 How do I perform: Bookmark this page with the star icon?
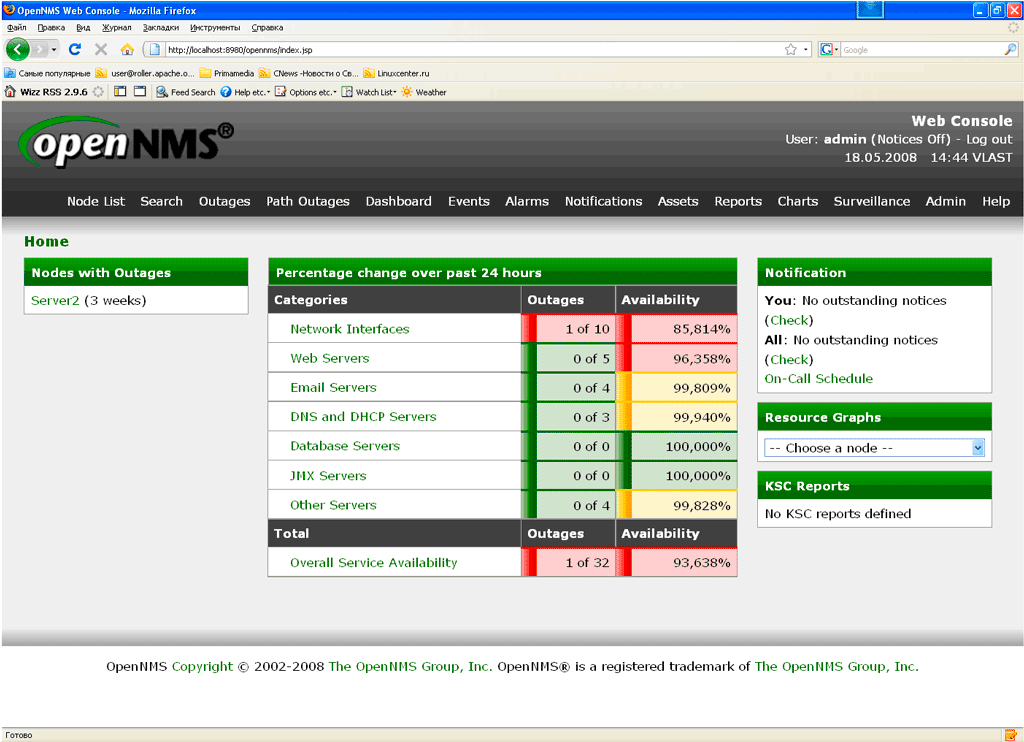[790, 49]
